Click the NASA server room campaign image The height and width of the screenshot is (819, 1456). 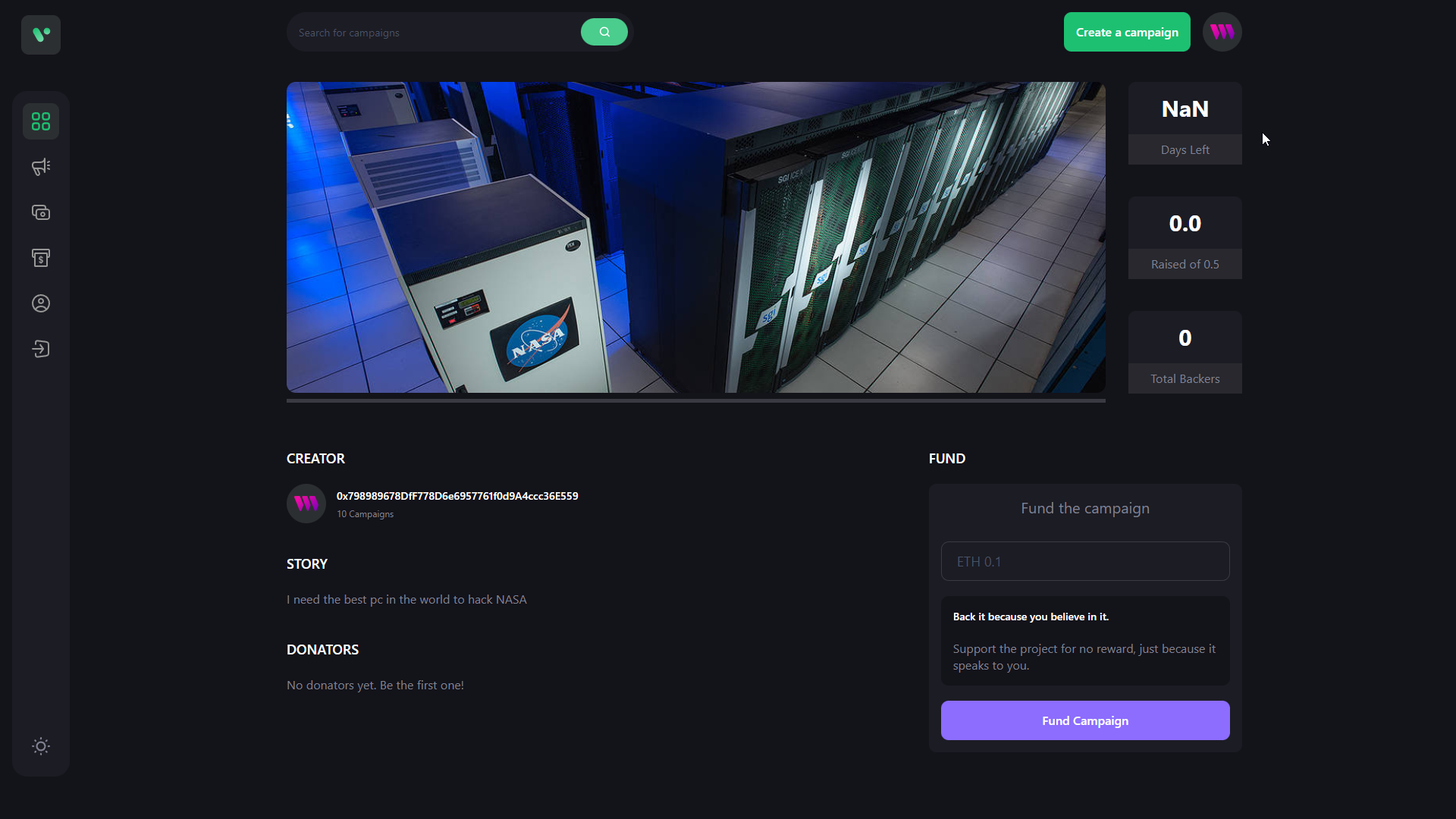[x=695, y=237]
